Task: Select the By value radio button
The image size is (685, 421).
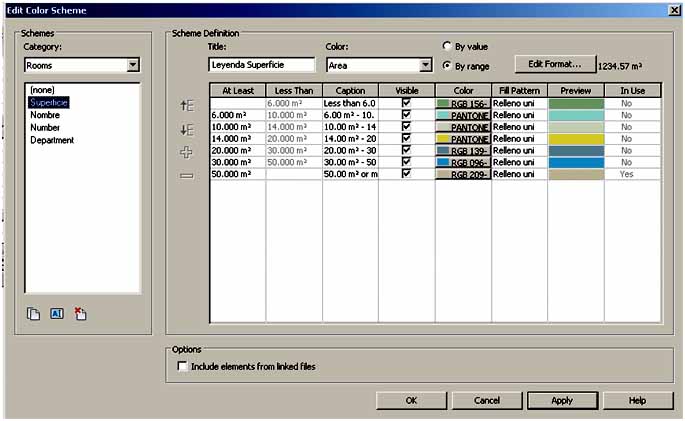Action: pos(447,46)
